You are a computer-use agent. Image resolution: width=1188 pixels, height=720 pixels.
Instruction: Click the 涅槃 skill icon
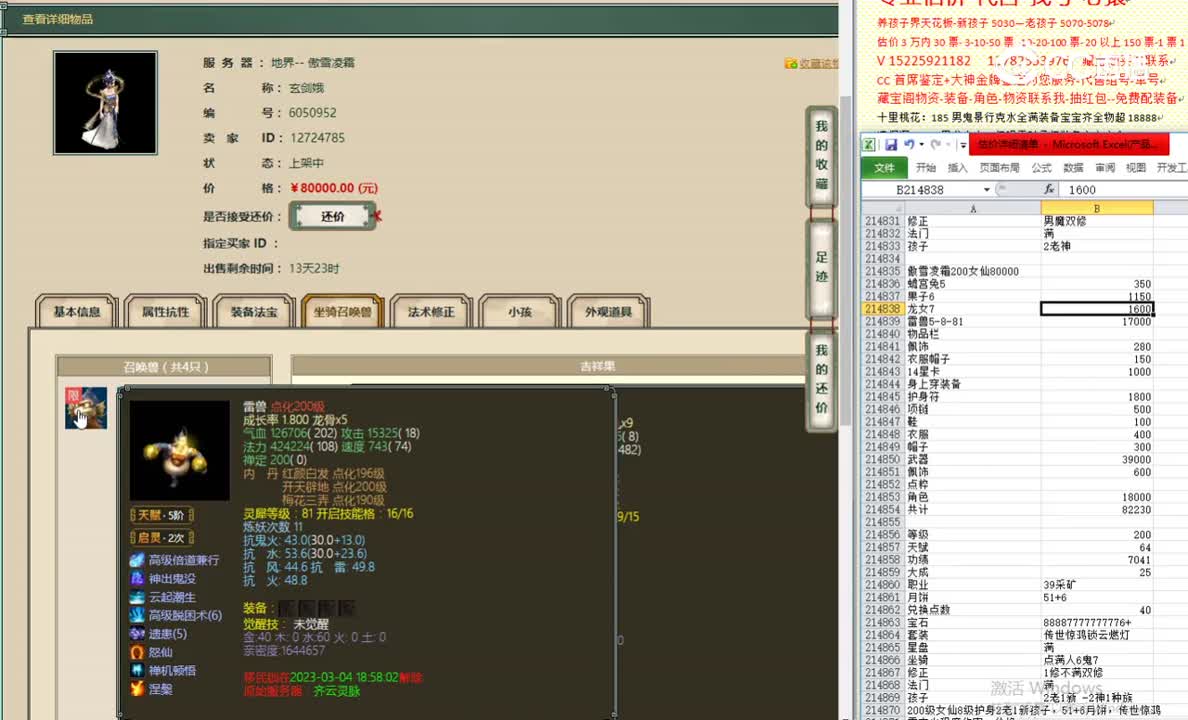click(137, 689)
